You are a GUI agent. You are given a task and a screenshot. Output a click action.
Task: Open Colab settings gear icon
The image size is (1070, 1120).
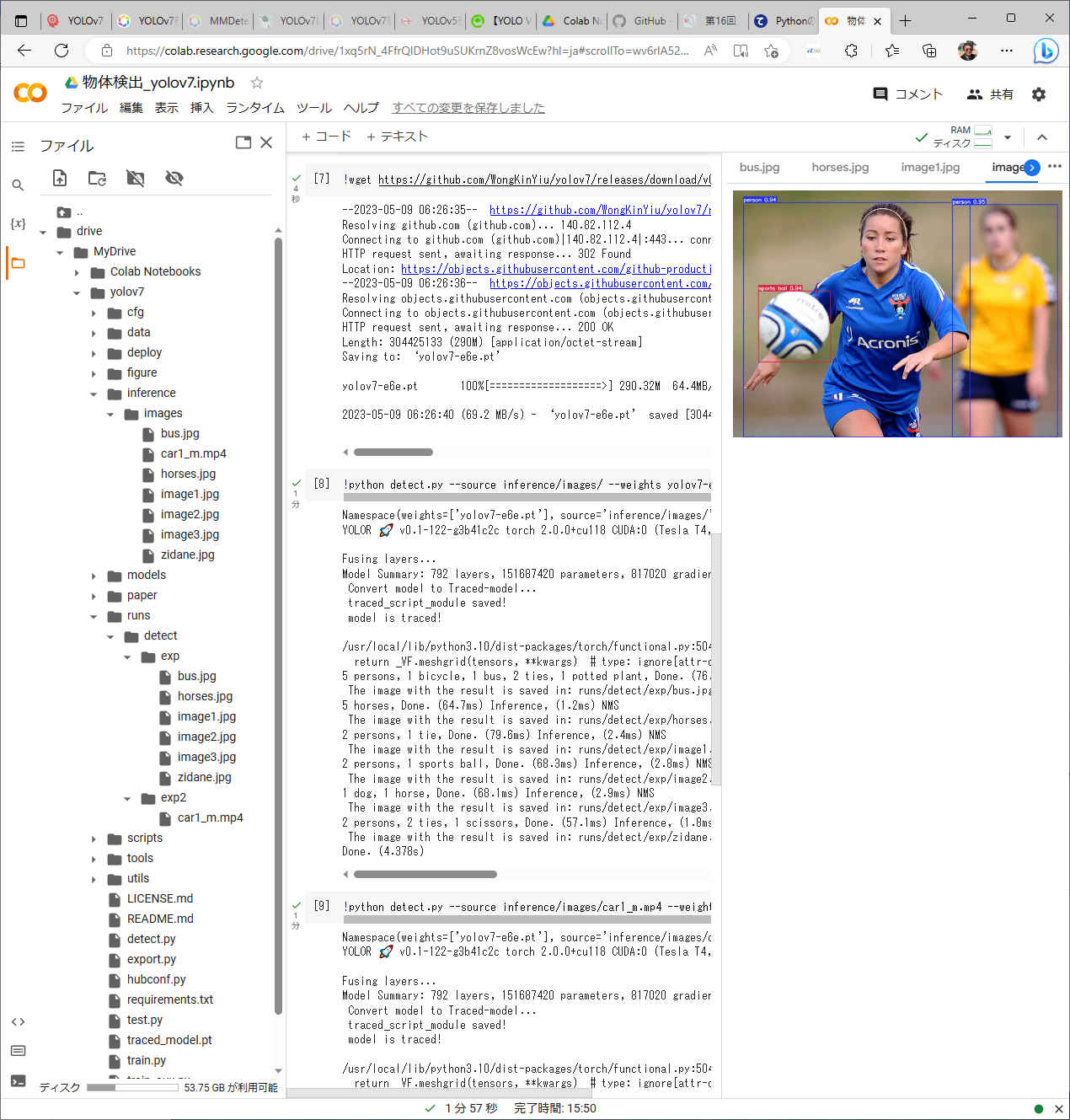[x=1039, y=94]
